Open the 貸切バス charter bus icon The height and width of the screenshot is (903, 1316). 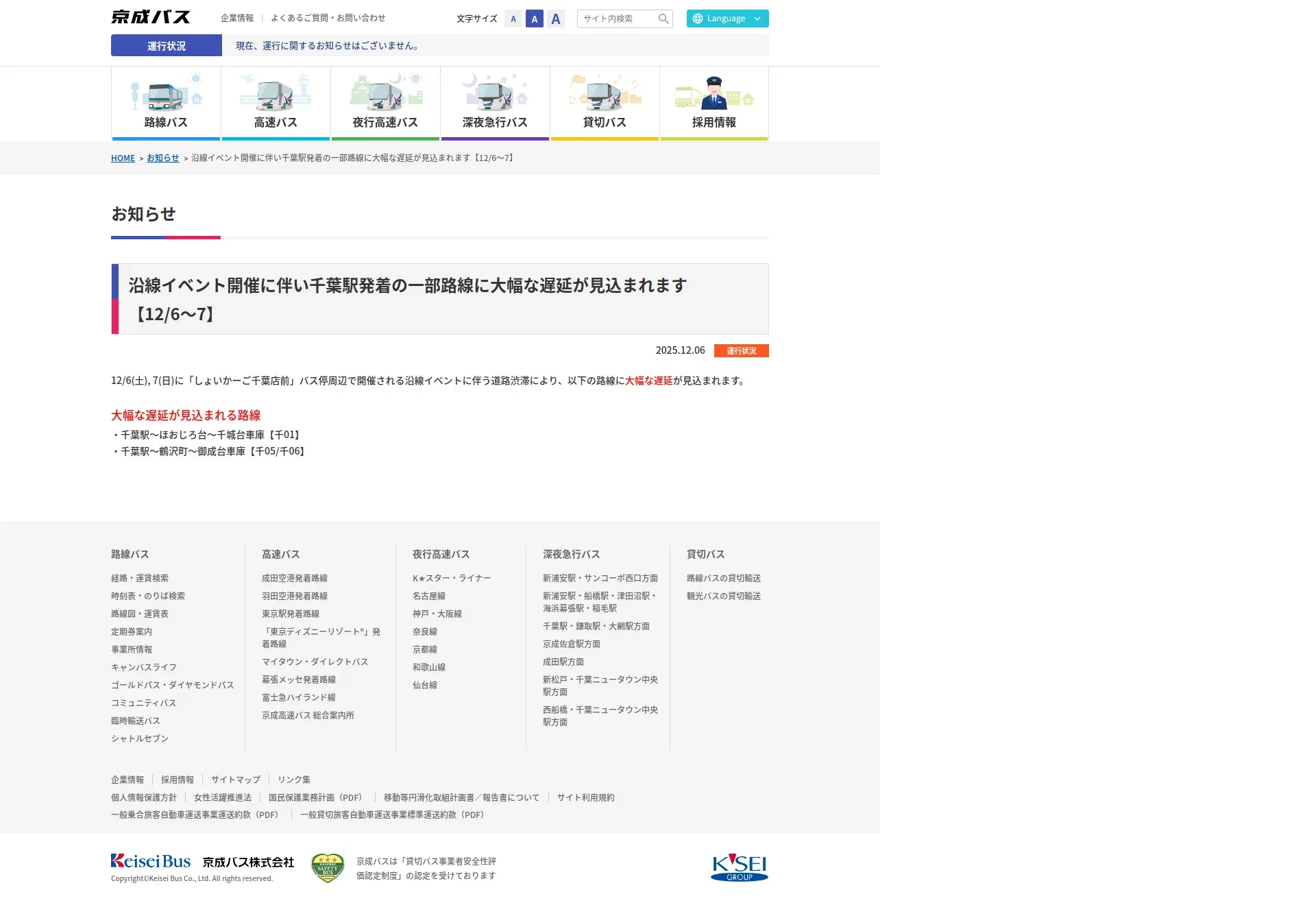[x=605, y=94]
